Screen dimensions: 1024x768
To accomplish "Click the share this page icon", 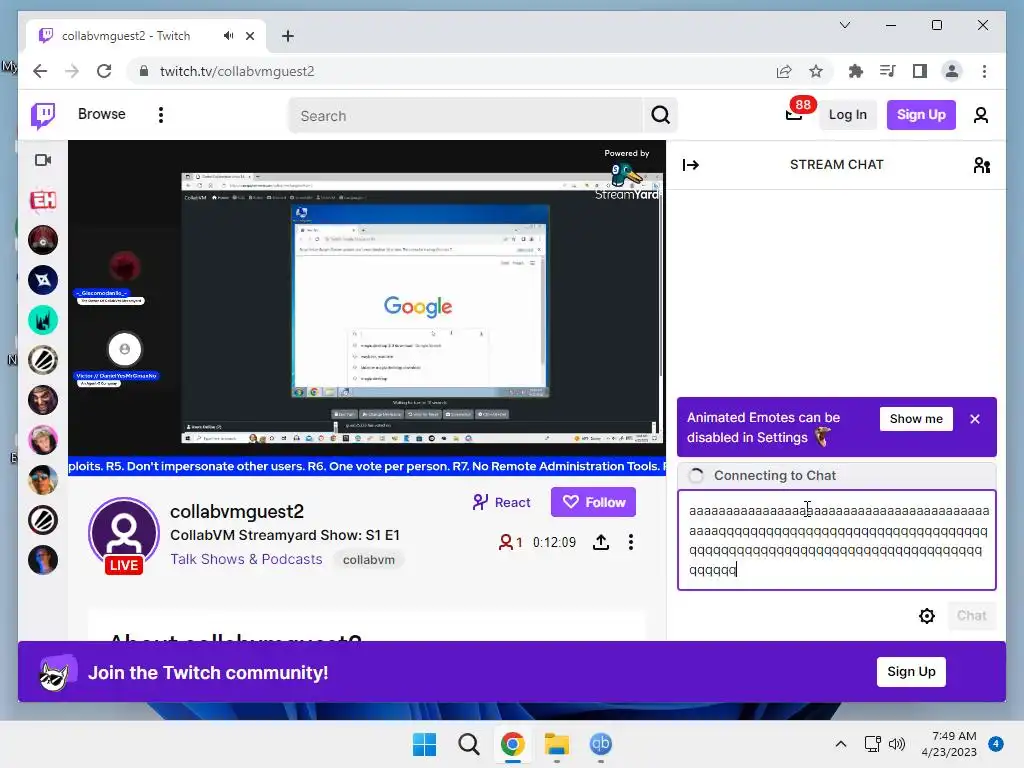I will (784, 71).
